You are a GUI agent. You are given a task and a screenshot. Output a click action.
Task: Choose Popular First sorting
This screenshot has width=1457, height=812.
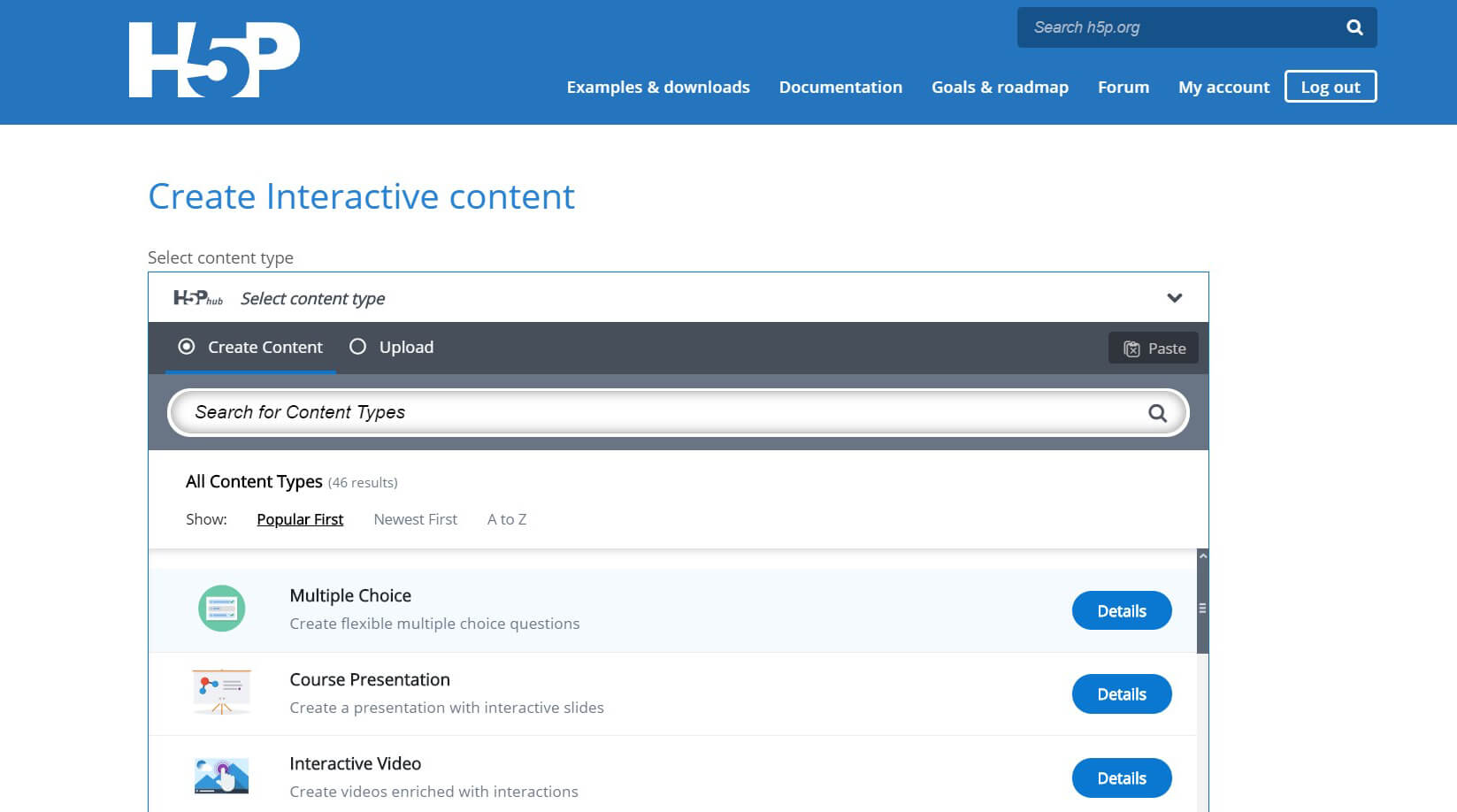(300, 519)
